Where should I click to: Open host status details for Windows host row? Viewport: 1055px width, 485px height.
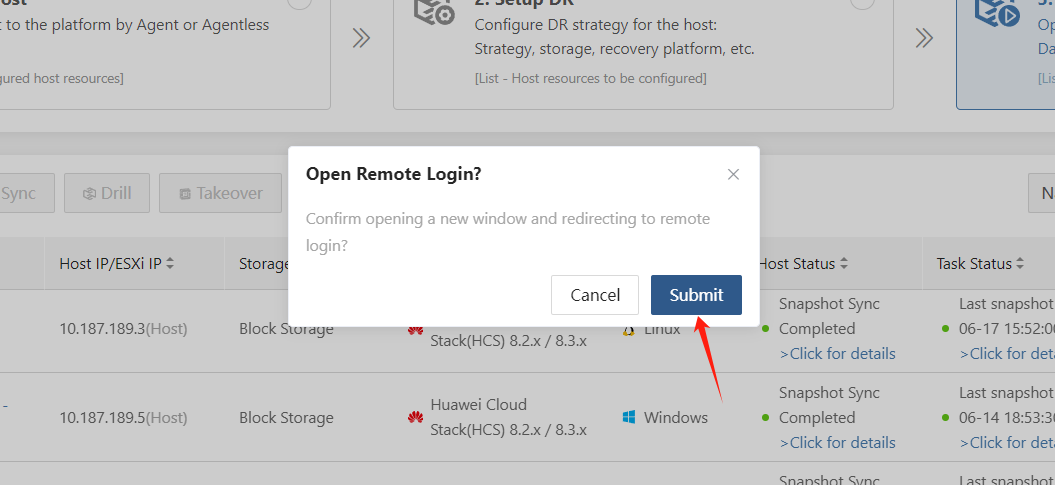click(837, 443)
